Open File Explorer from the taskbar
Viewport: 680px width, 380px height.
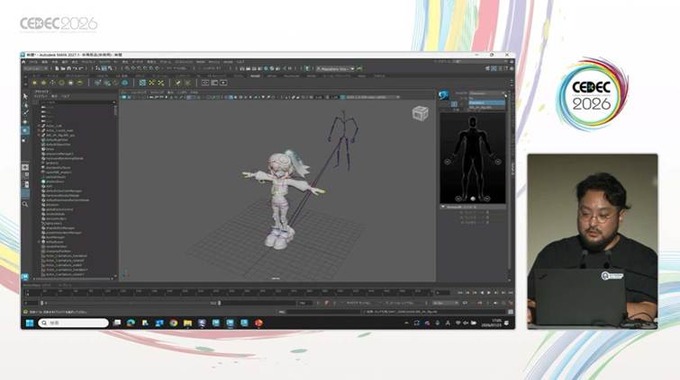pos(187,323)
